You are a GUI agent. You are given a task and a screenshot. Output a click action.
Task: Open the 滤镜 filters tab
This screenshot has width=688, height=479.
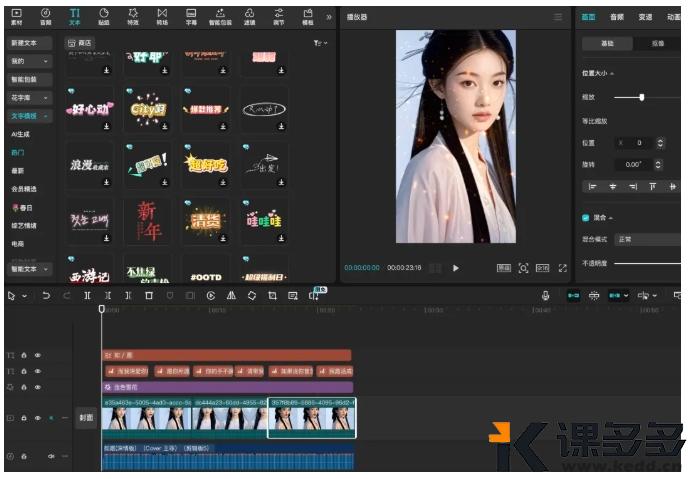(249, 17)
